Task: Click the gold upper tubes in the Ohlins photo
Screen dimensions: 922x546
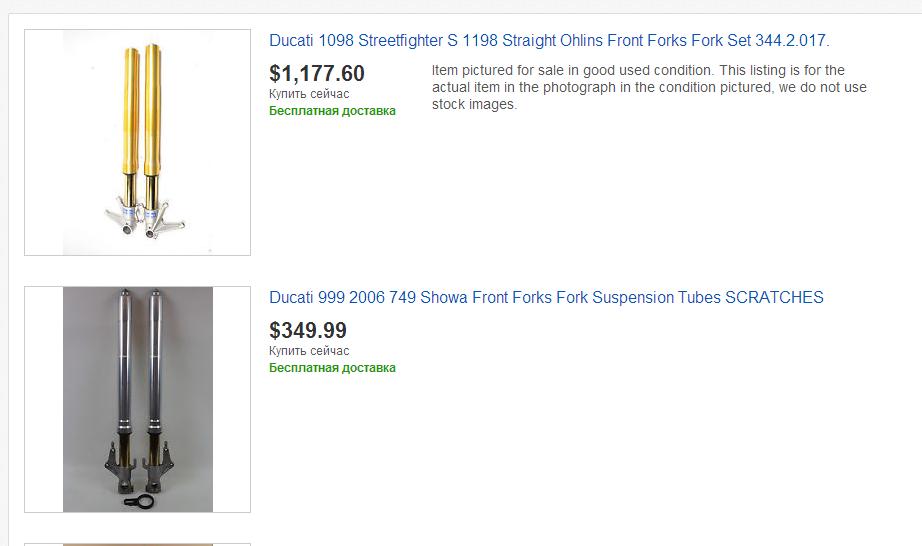Action: click(x=142, y=110)
